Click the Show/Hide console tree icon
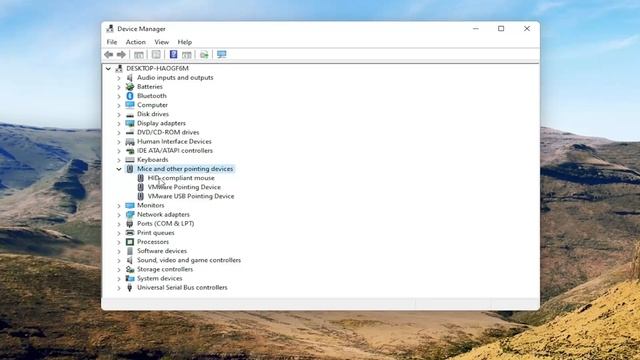Screen dimensions: 640x360 [139, 54]
